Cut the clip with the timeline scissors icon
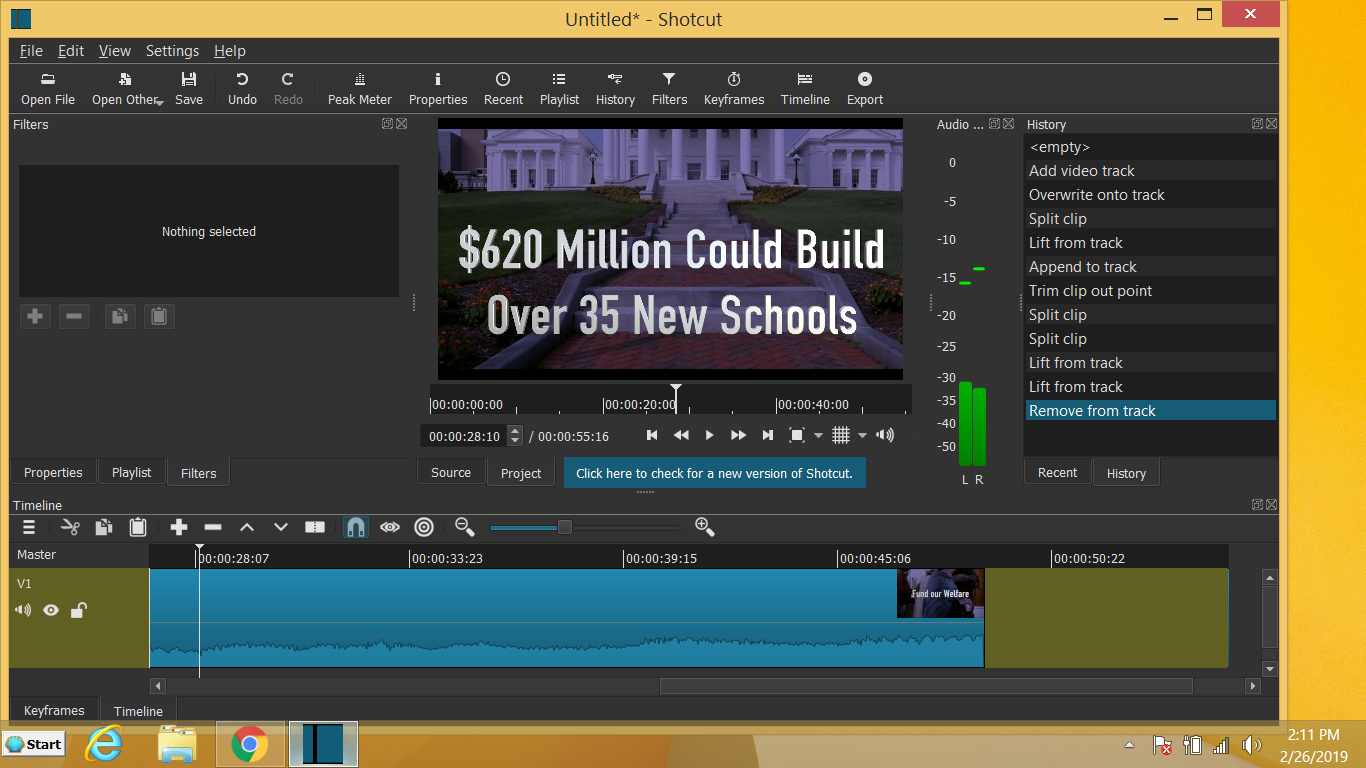 (x=70, y=527)
